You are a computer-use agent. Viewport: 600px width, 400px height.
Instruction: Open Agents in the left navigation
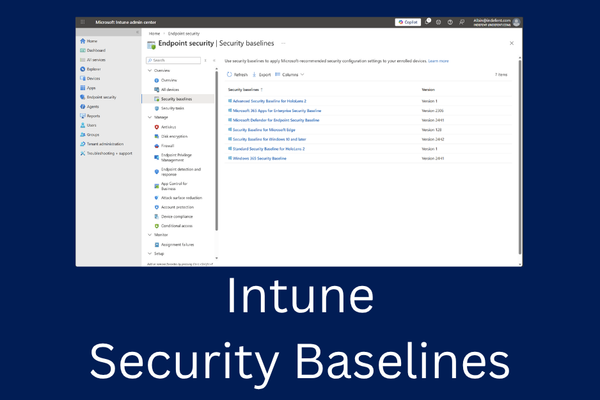[x=90, y=107]
